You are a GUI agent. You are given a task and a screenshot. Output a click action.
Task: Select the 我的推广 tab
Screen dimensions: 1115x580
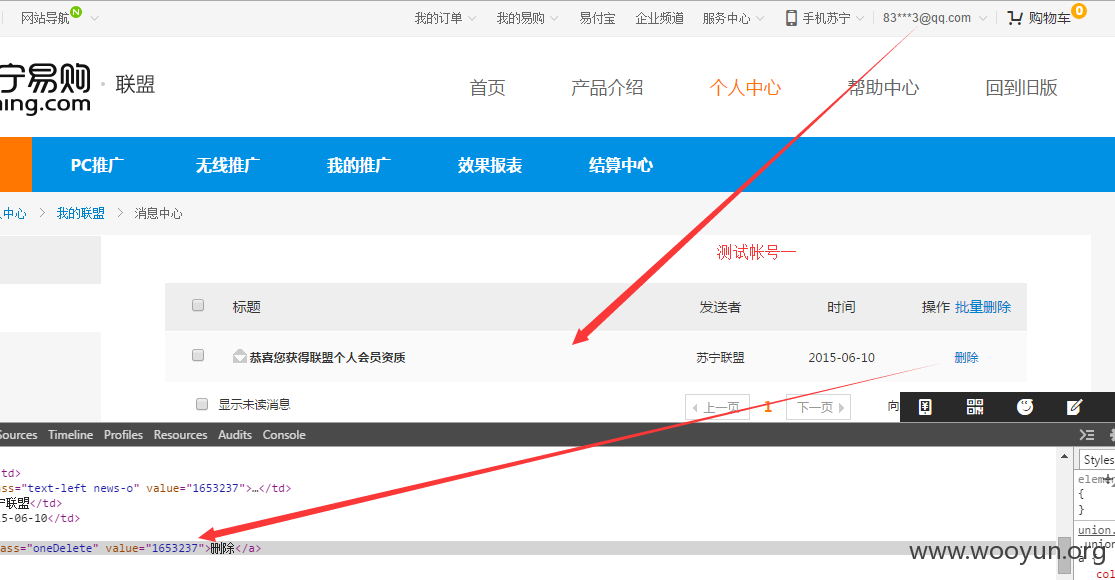(358, 165)
